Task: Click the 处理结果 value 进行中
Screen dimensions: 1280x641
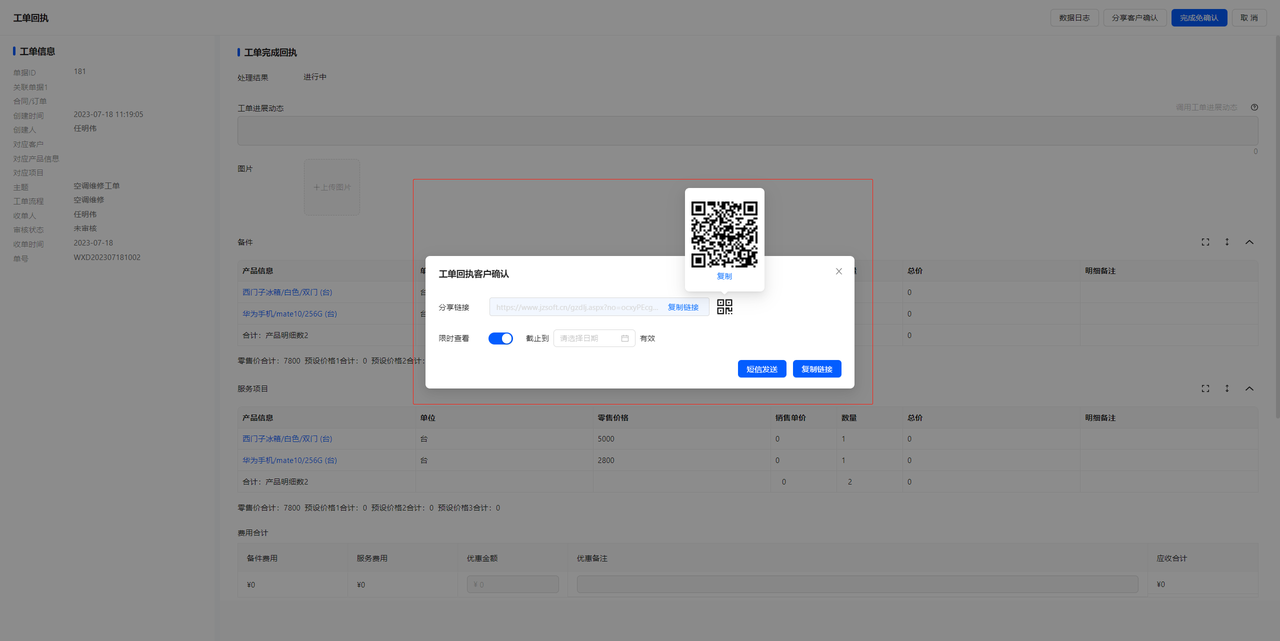Action: point(315,77)
